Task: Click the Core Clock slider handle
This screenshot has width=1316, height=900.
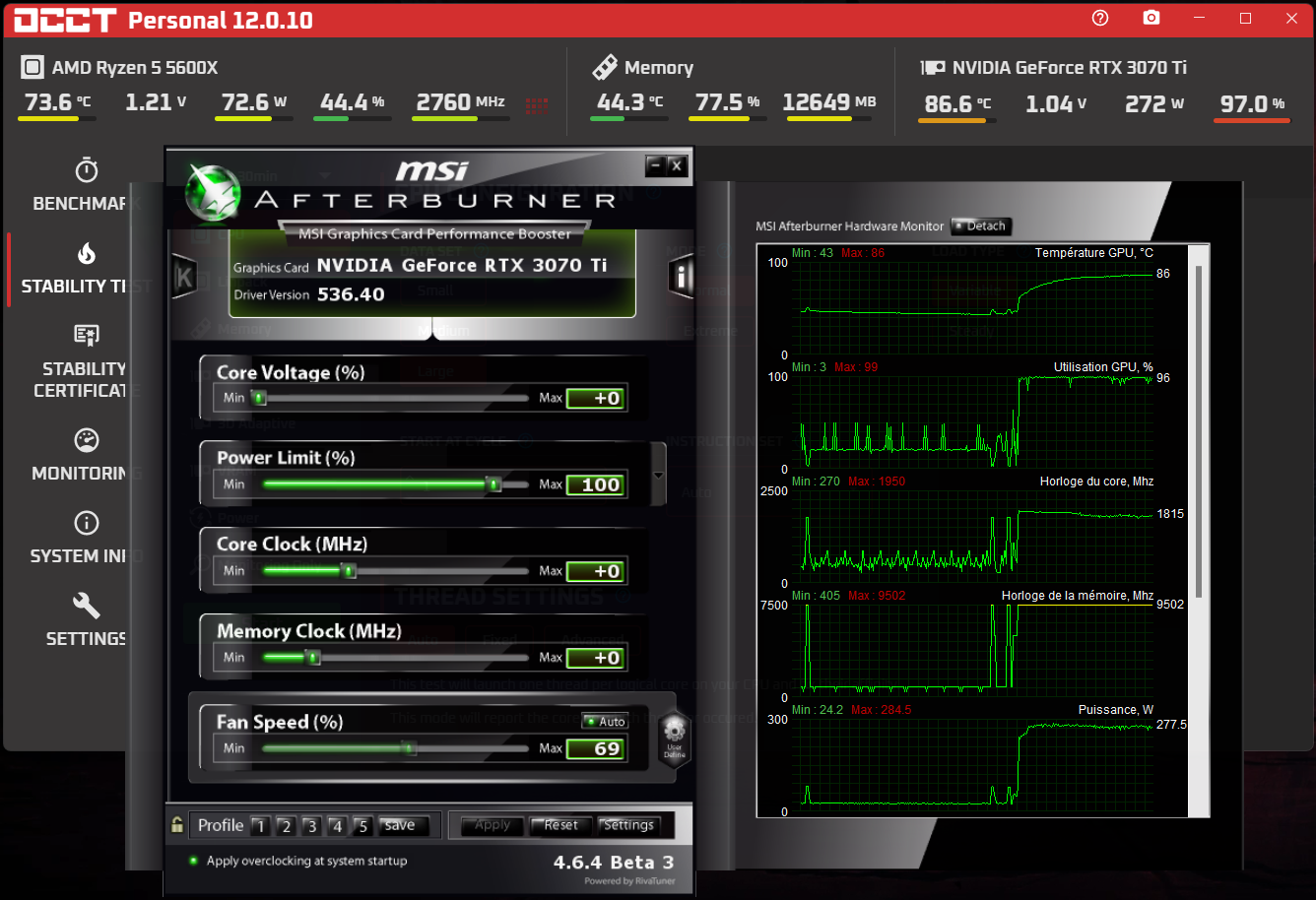Action: click(348, 571)
